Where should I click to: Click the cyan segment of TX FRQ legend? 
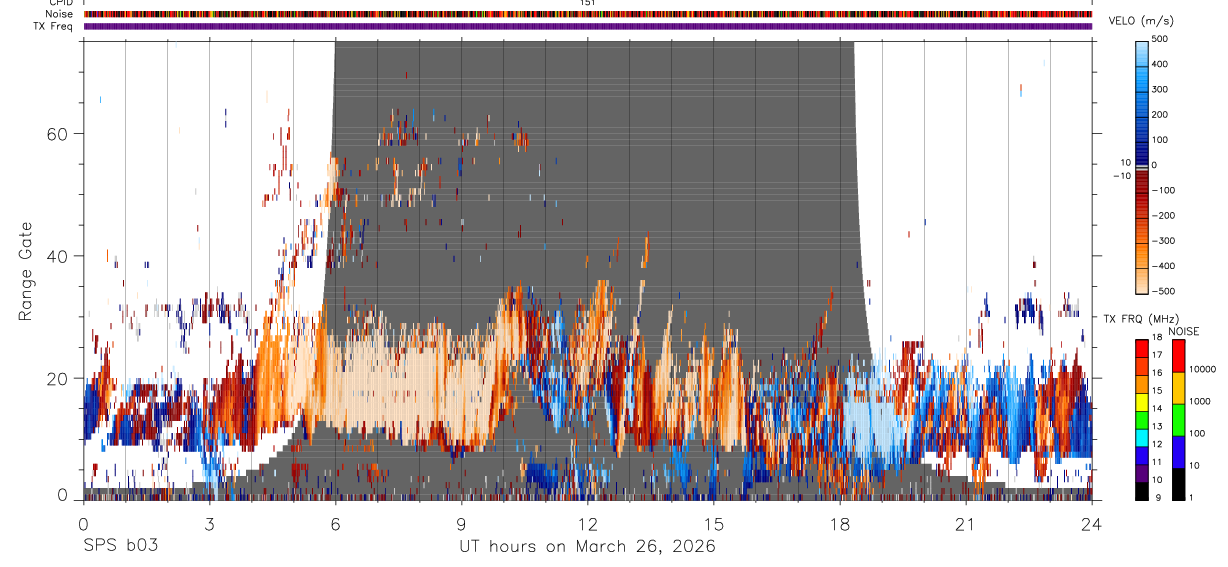(x=1142, y=437)
